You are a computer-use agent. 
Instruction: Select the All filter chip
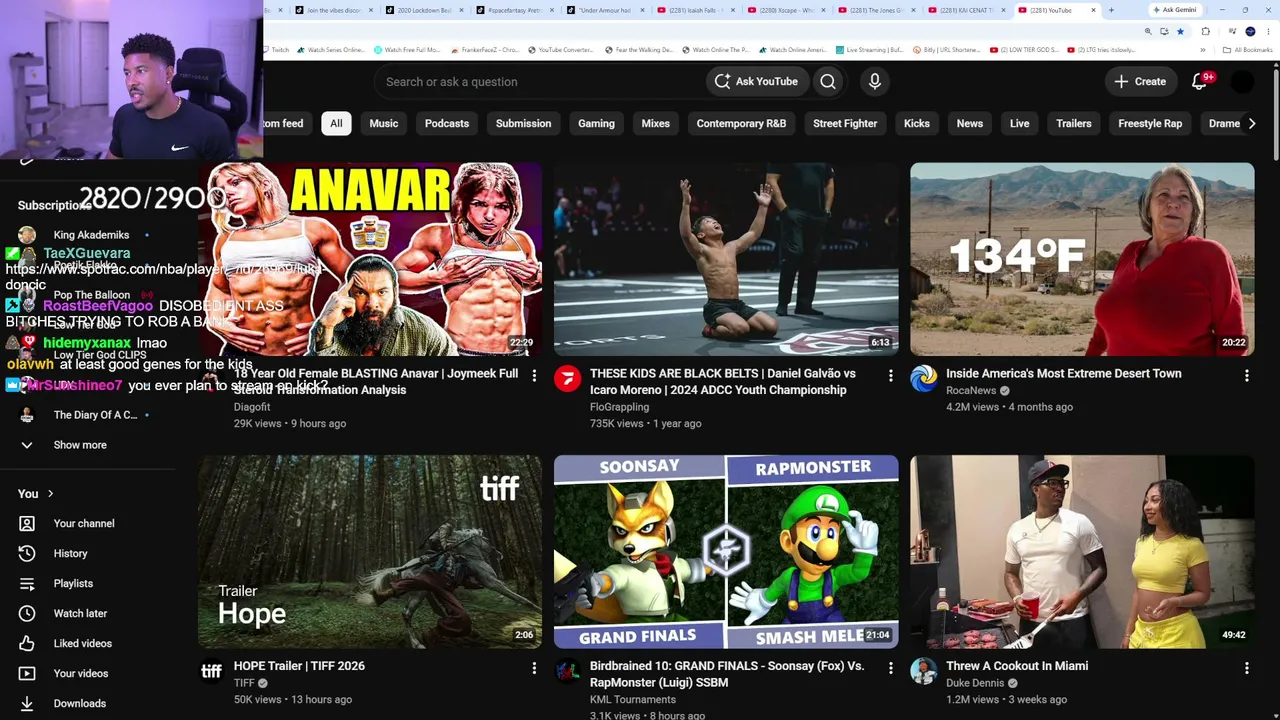point(336,123)
